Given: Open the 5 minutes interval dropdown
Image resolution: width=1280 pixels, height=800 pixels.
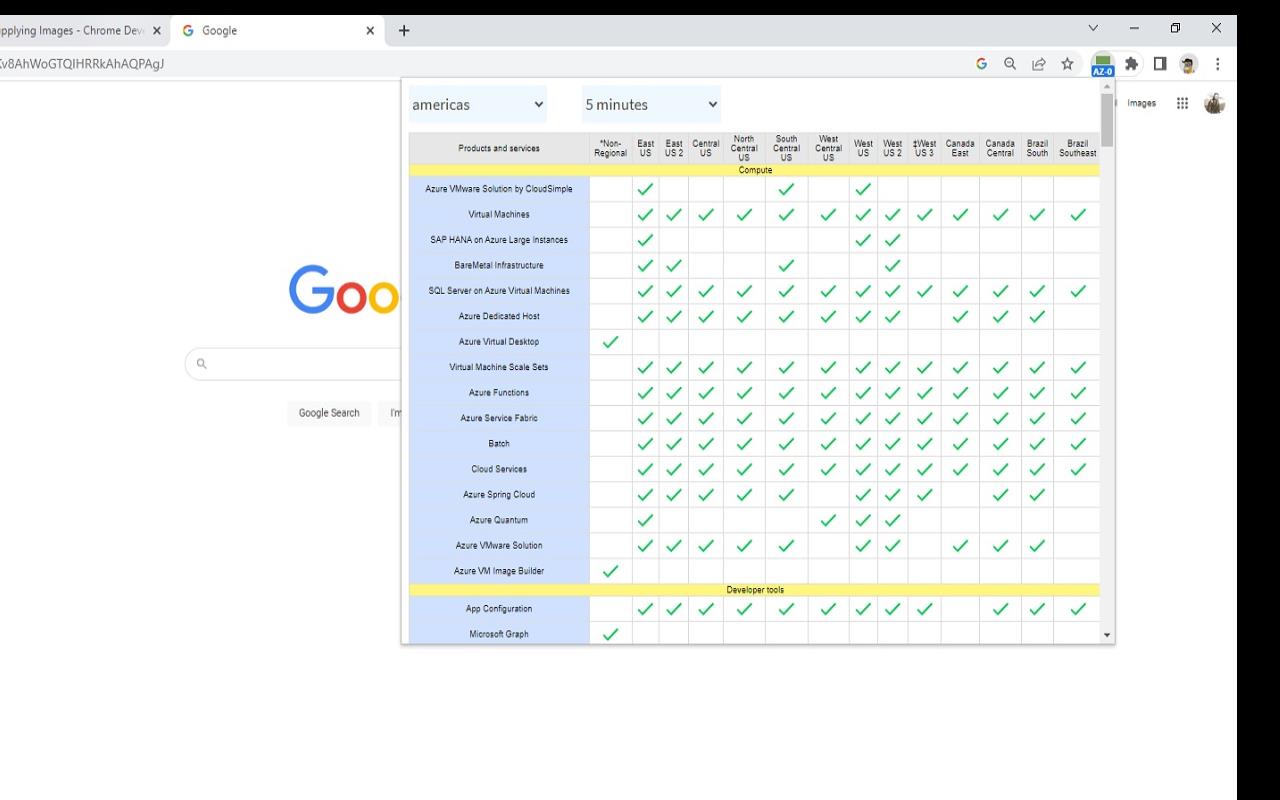Looking at the screenshot, I should click(651, 104).
